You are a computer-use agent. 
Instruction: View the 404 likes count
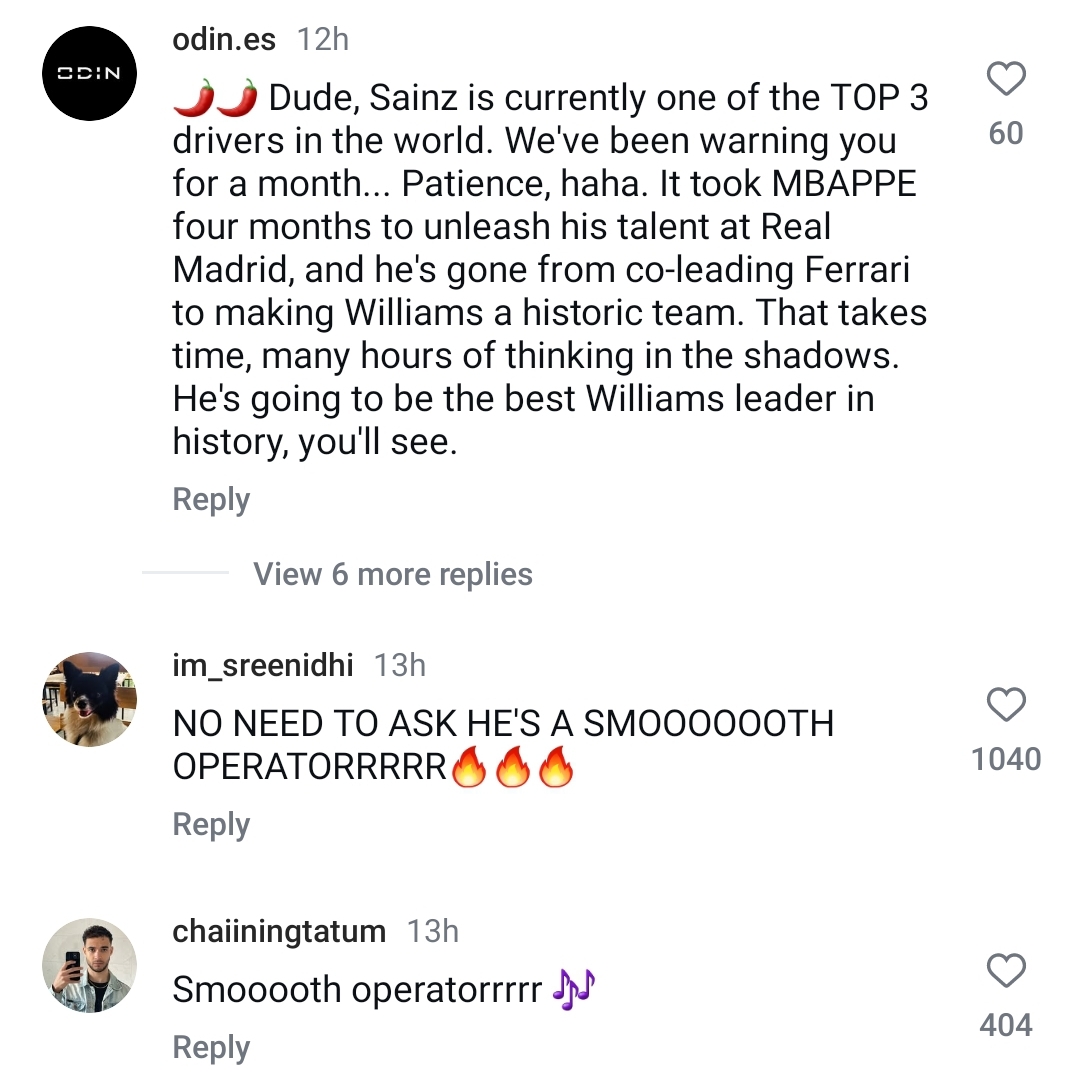coord(1006,1025)
